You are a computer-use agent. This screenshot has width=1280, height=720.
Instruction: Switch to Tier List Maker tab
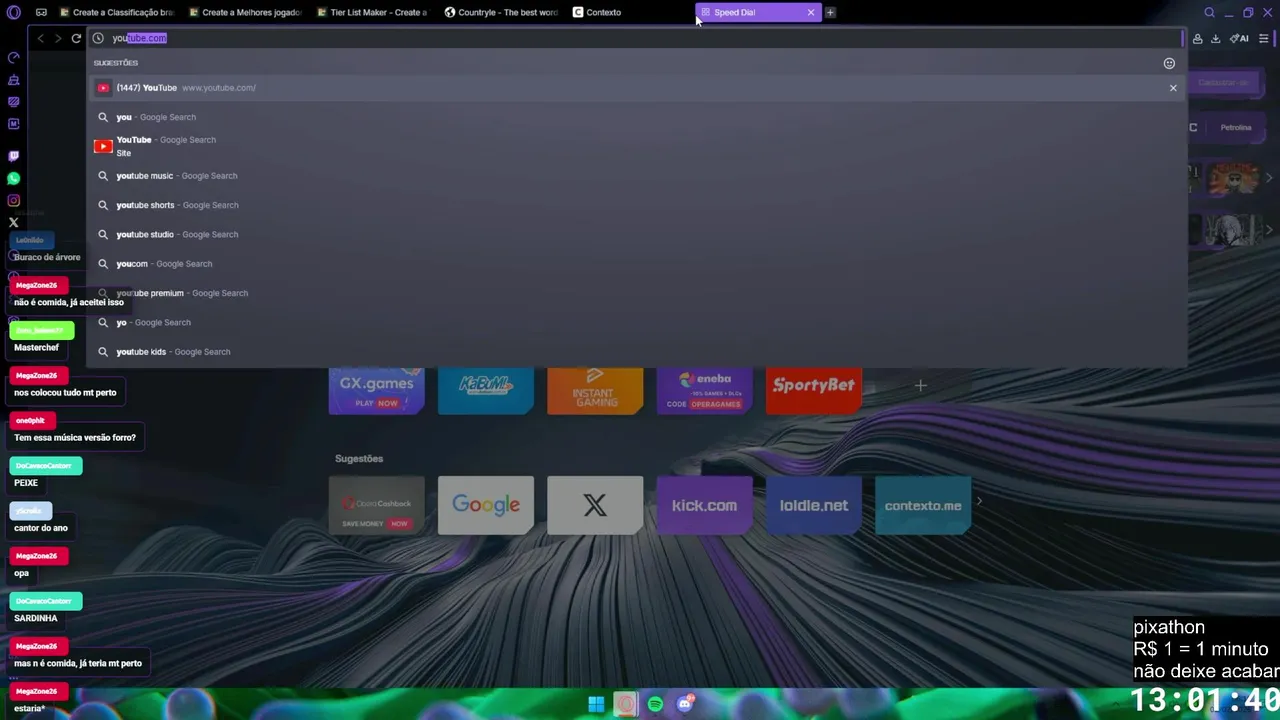372,12
